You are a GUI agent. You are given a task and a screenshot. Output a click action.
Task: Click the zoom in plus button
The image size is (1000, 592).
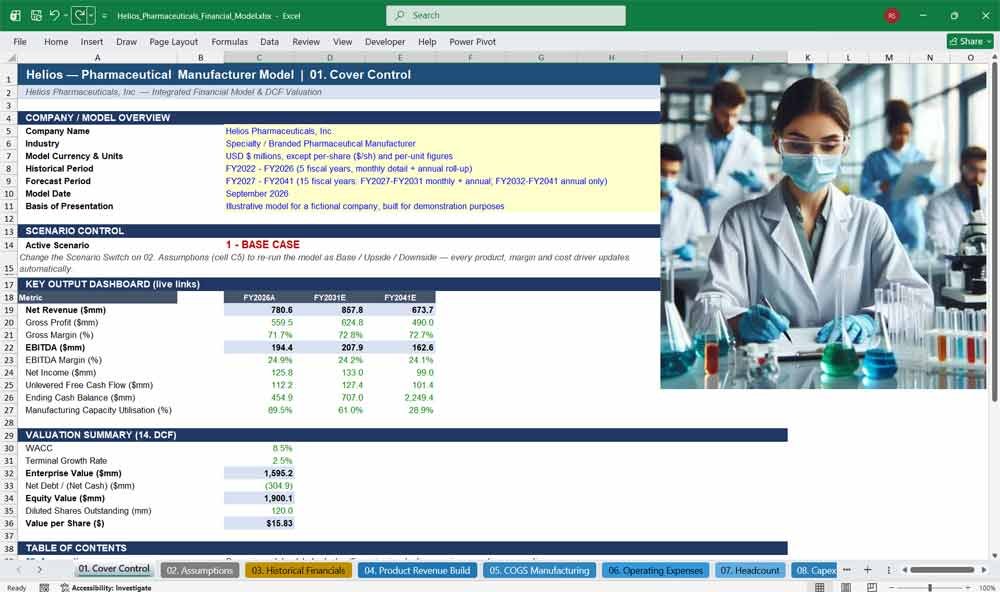(968, 587)
